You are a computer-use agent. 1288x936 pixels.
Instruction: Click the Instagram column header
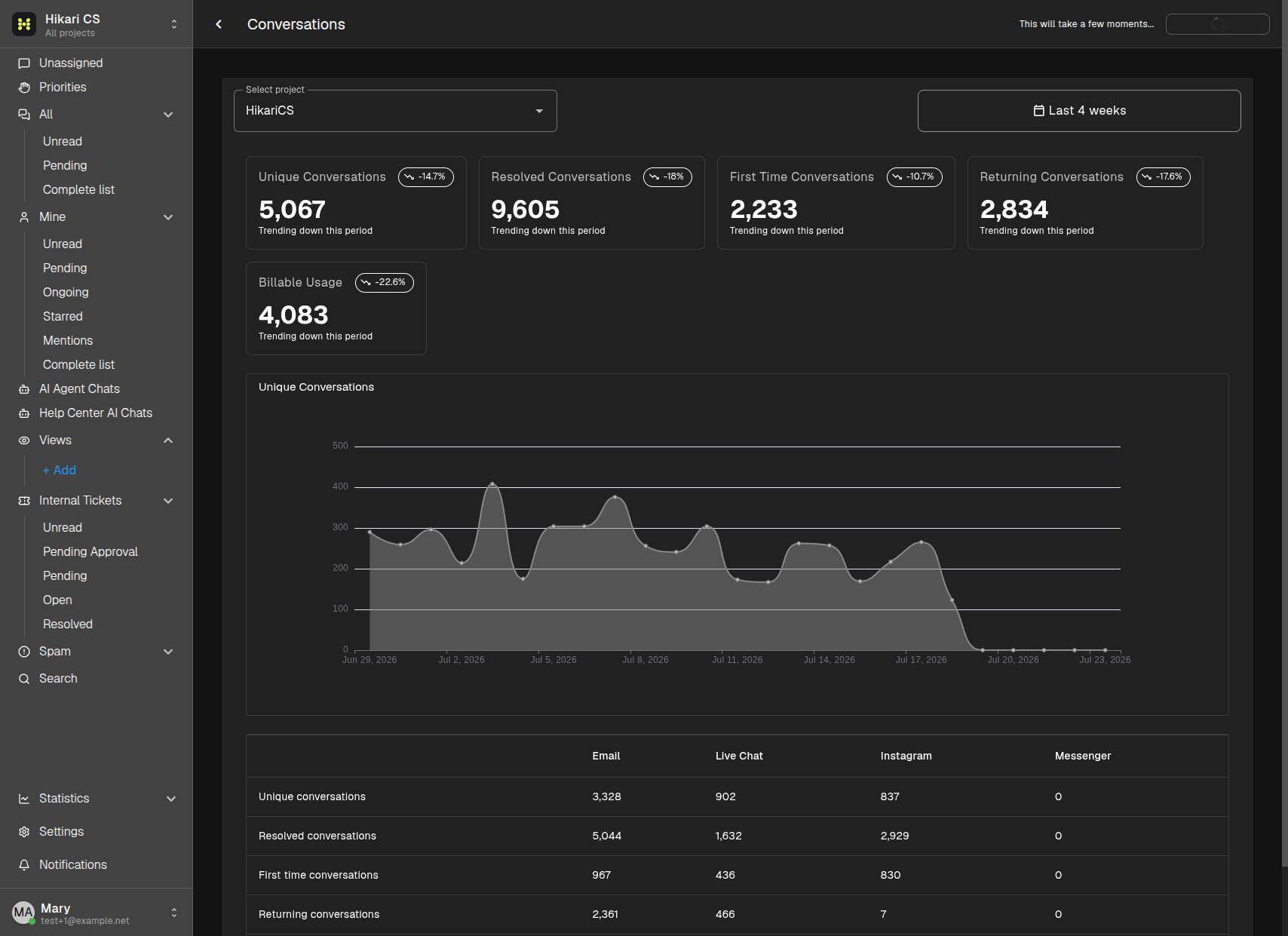(906, 756)
